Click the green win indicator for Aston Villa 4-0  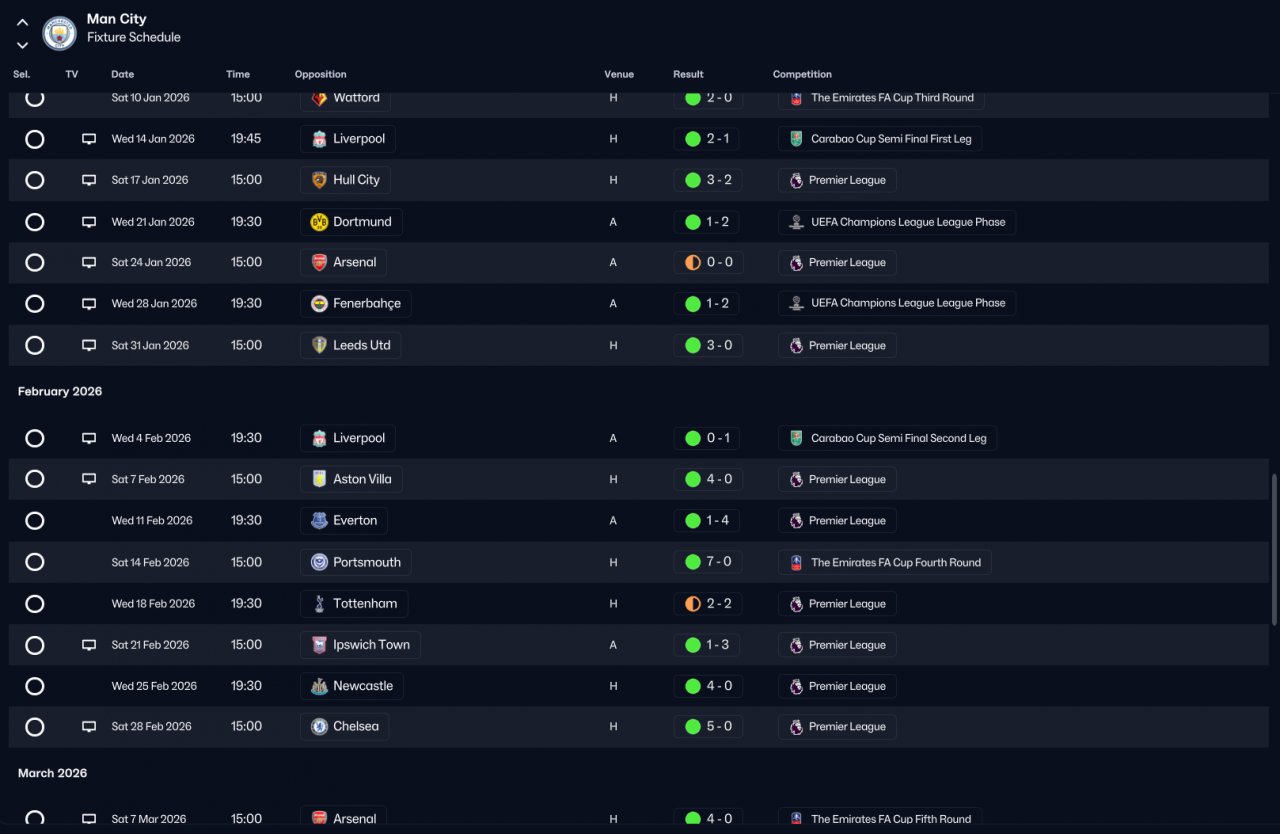coord(692,479)
